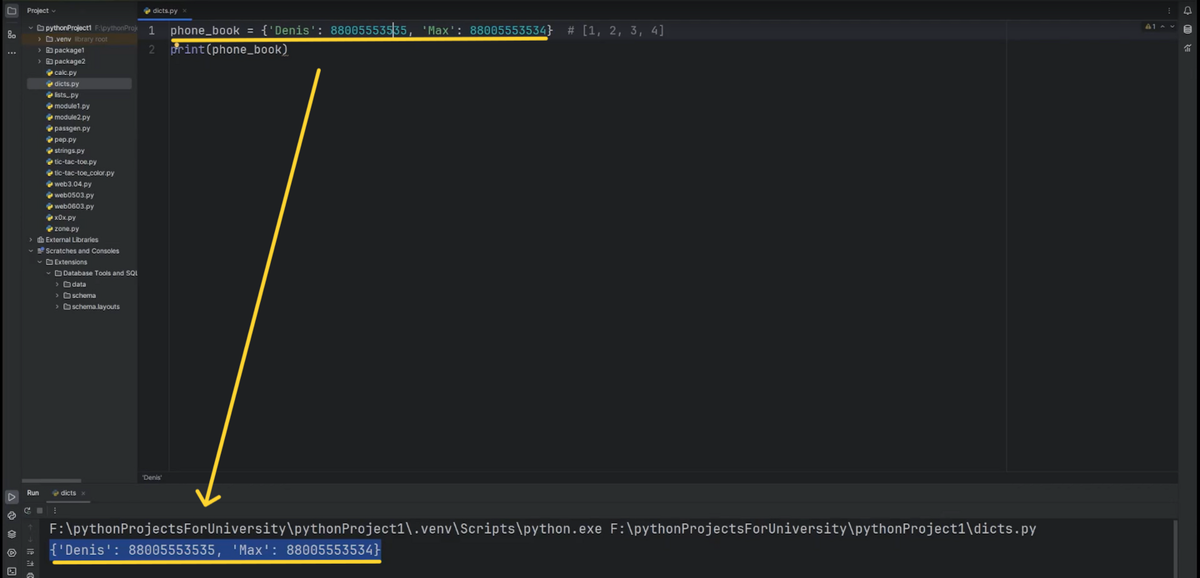
Task: Open the Python Packages icon in left strip
Action: (x=11, y=515)
